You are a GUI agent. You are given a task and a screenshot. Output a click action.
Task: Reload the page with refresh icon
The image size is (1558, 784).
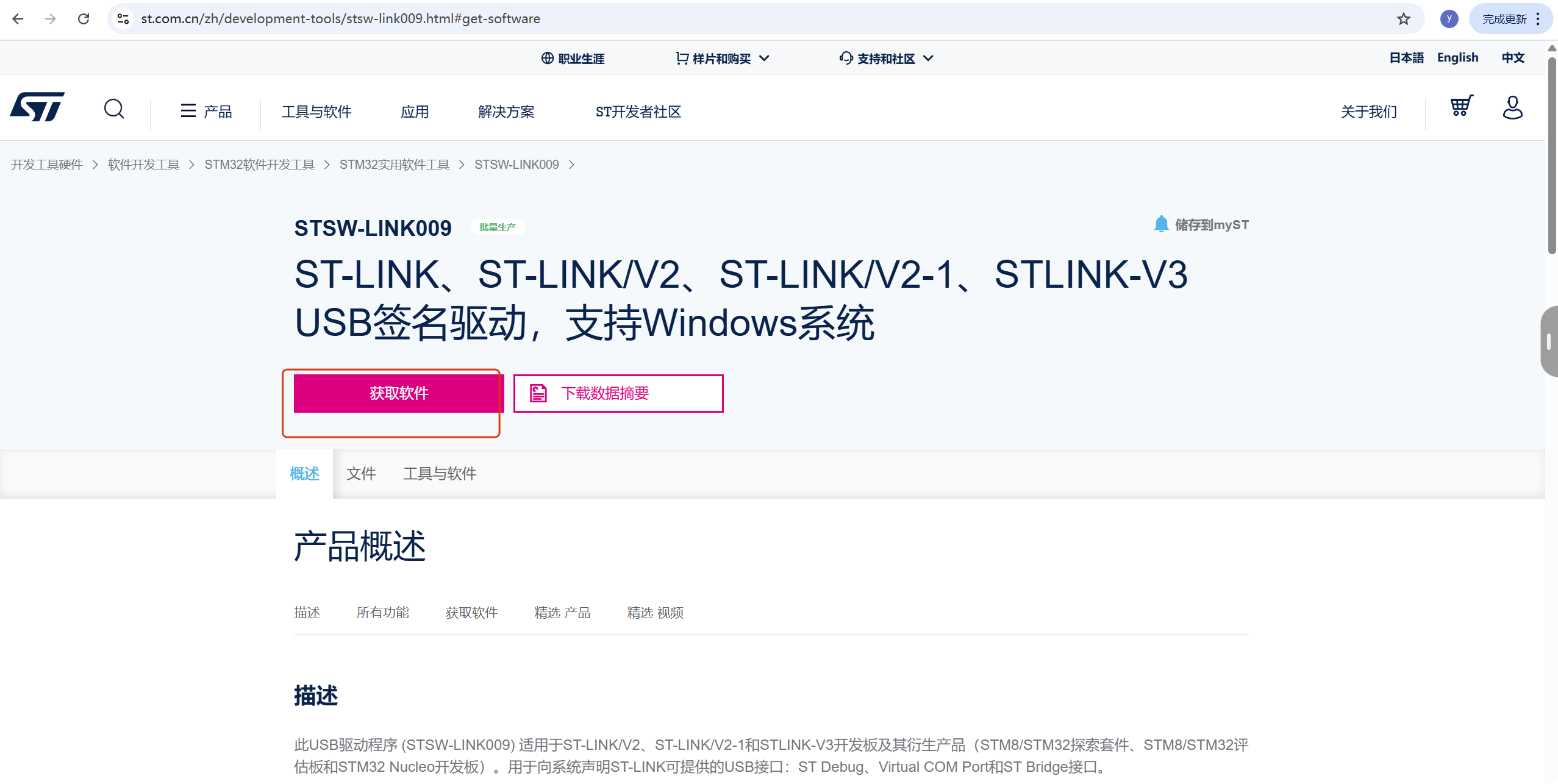pyautogui.click(x=84, y=19)
